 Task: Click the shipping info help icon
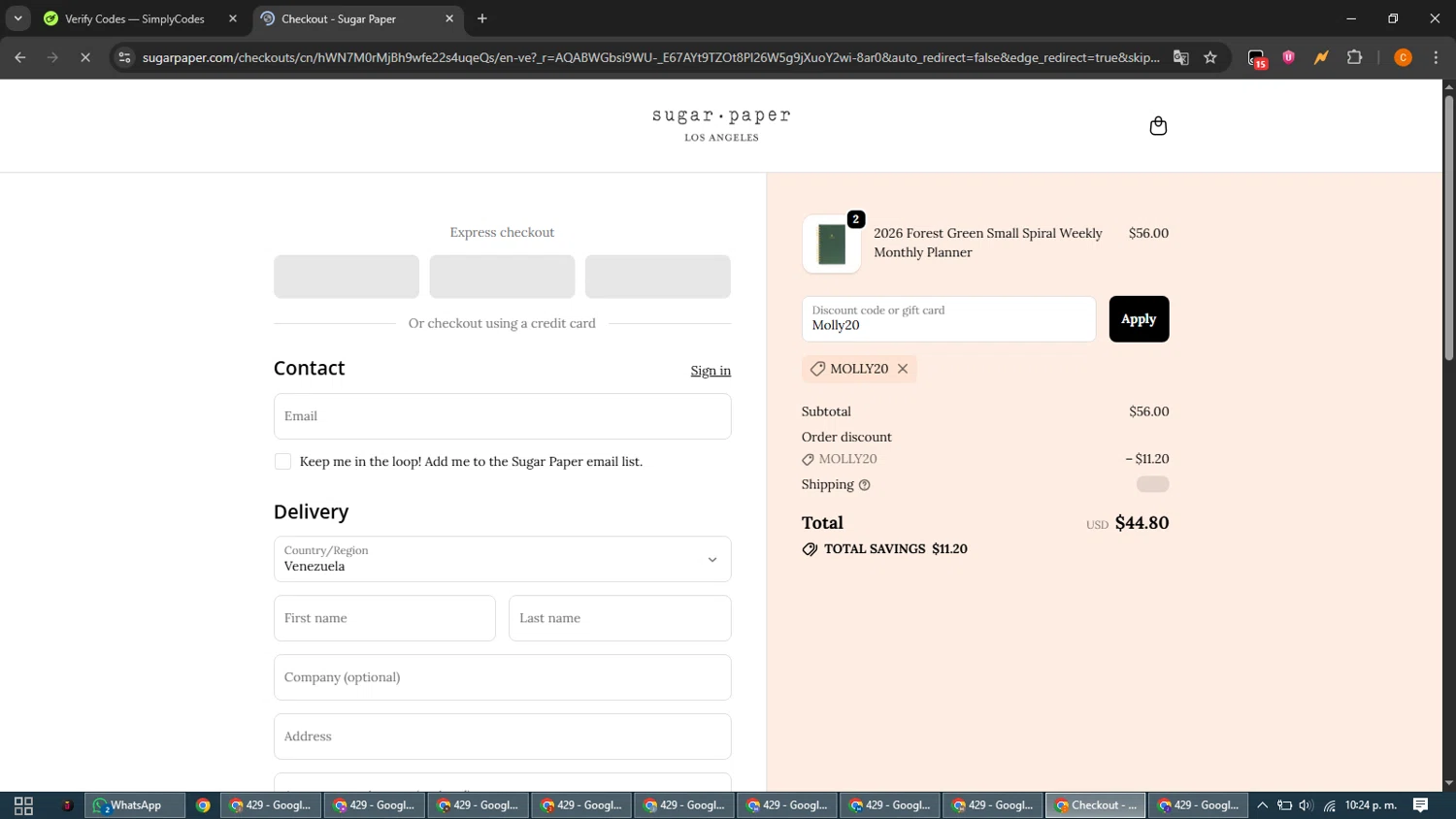[865, 485]
